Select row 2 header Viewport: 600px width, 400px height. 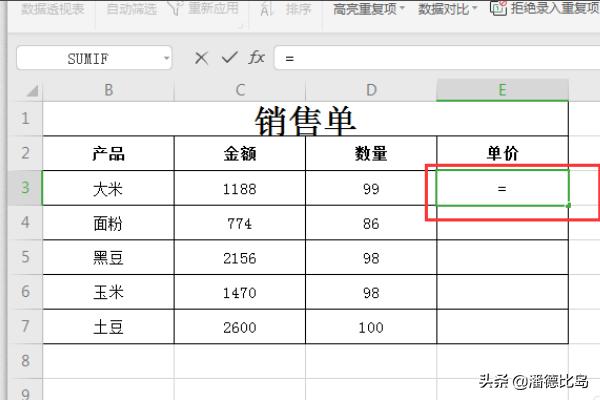[x=25, y=153]
